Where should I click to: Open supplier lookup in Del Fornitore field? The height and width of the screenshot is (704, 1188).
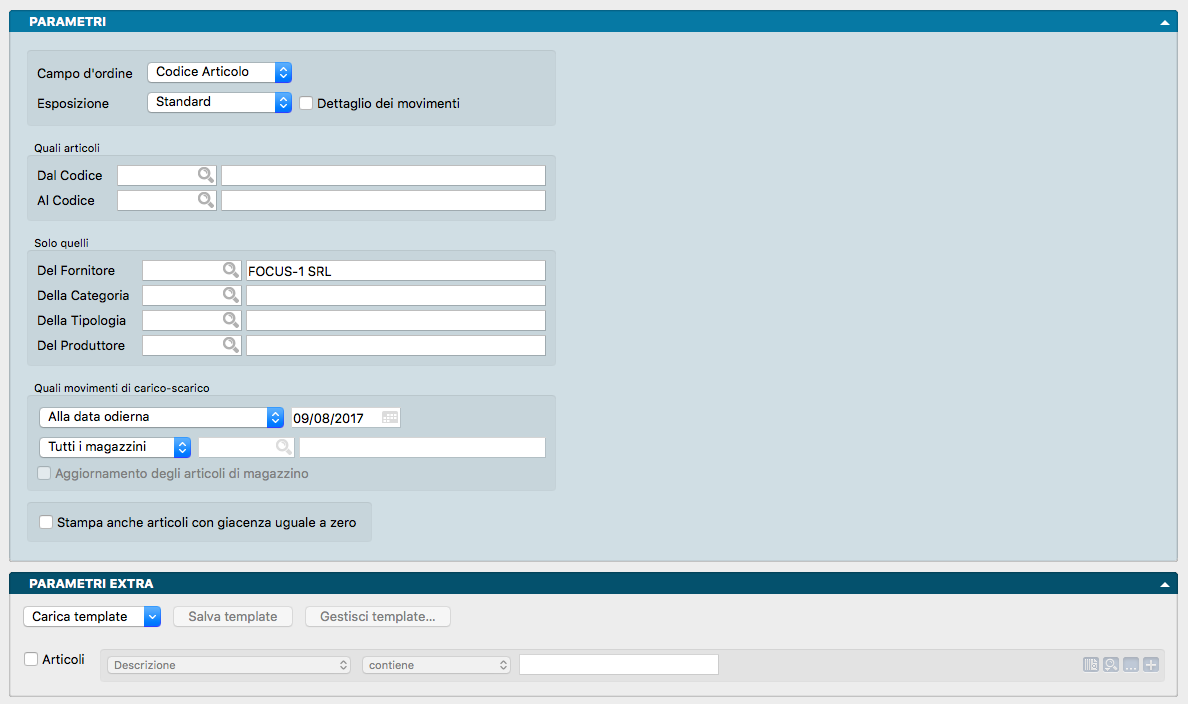[x=231, y=271]
